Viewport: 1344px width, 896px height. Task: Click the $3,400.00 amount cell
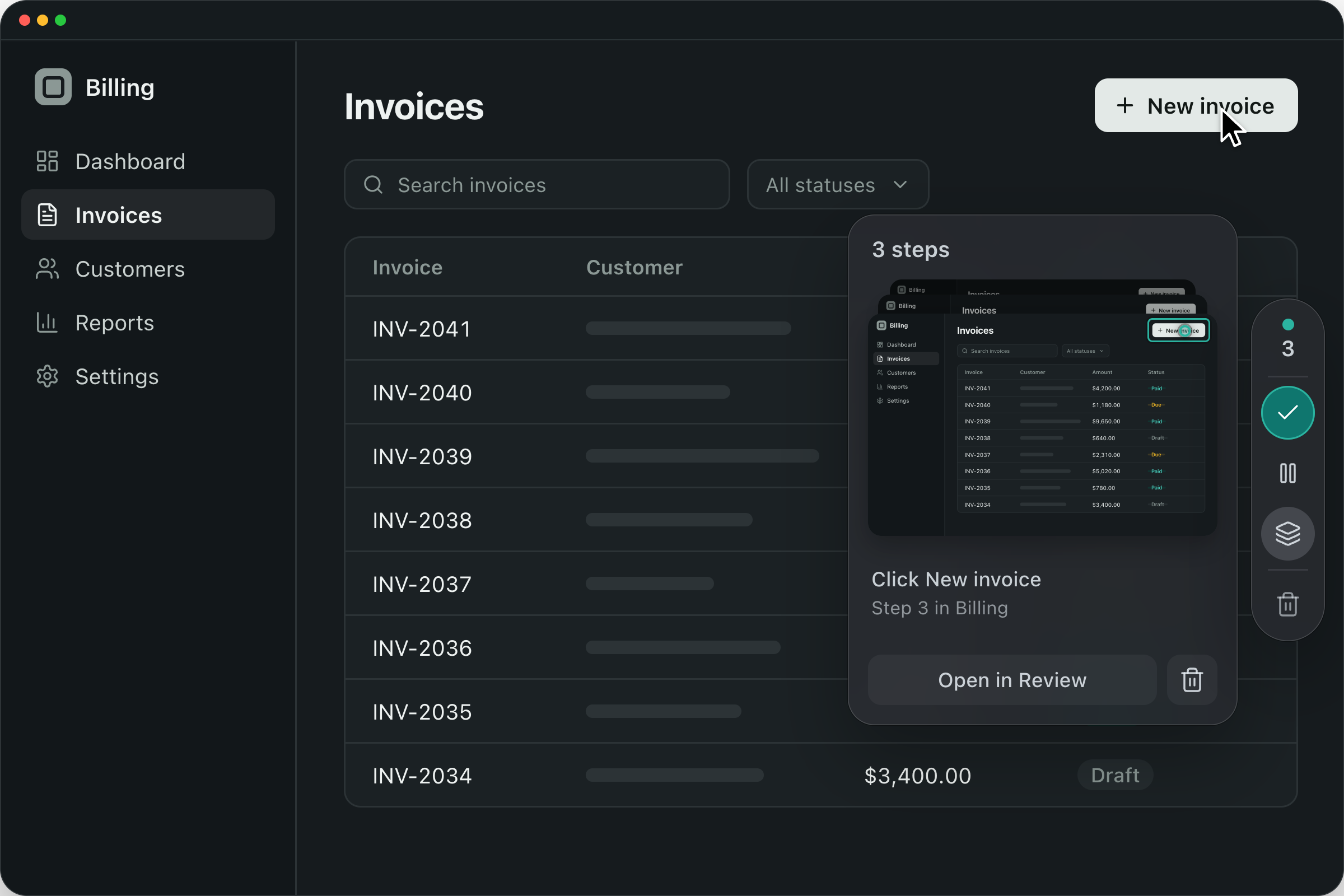pyautogui.click(x=918, y=776)
